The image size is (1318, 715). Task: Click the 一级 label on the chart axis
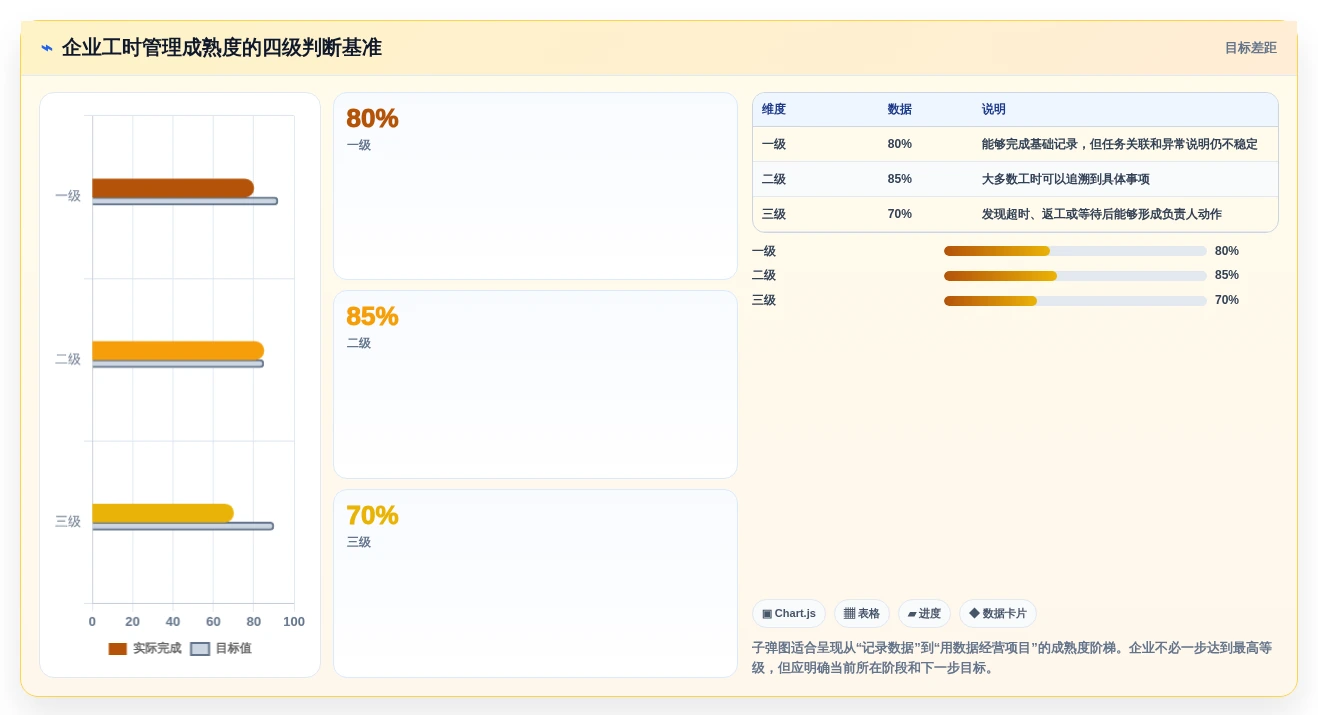pos(68,196)
